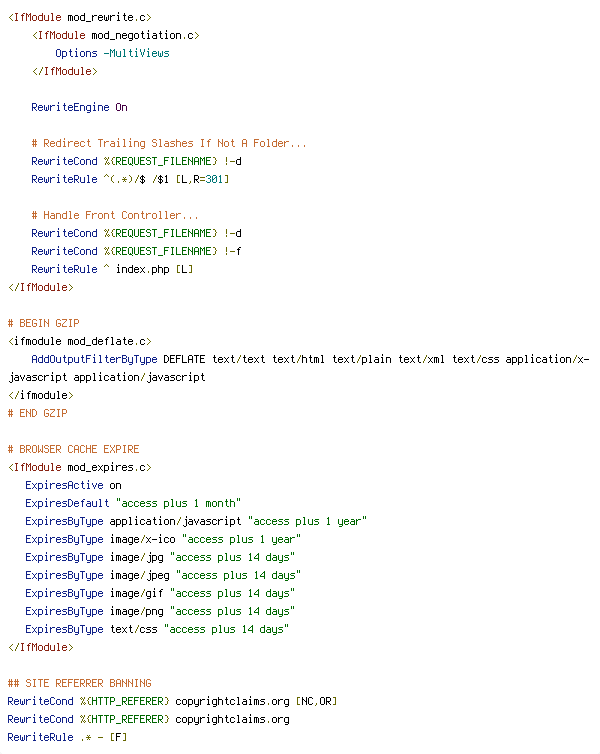This screenshot has height=754, width=600.
Task: Click the image/gif expires entry
Action: pos(160,593)
